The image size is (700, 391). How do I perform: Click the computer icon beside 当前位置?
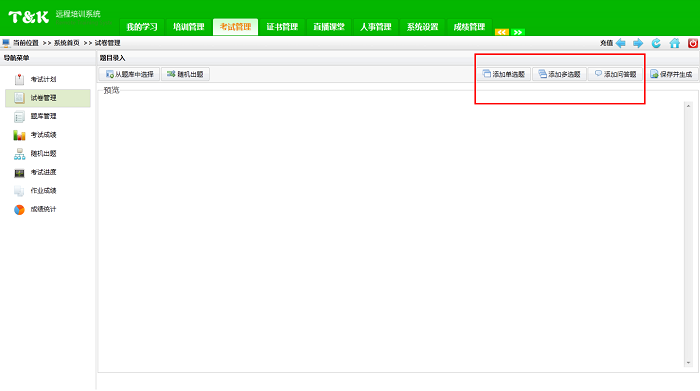click(x=6, y=43)
